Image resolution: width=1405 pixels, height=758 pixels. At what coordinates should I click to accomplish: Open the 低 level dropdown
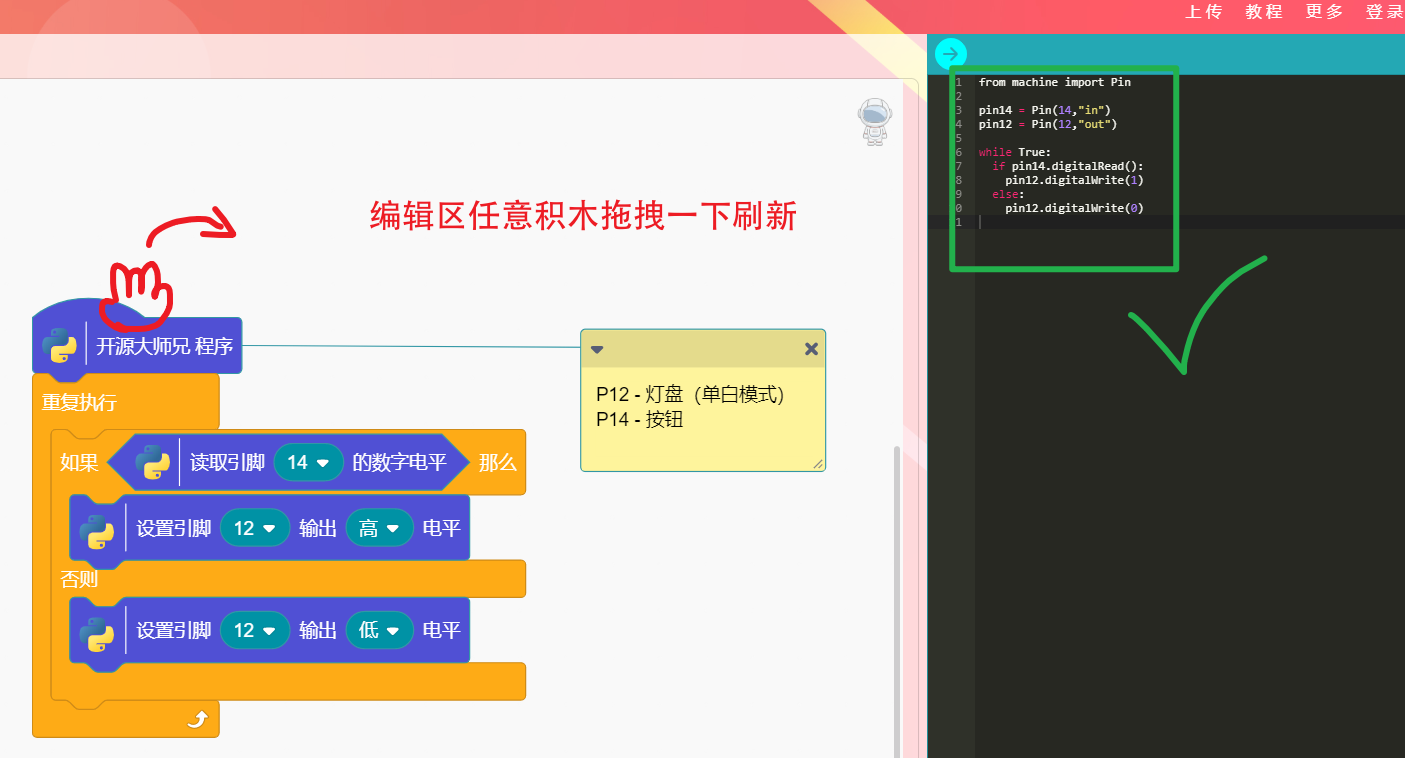coord(379,631)
